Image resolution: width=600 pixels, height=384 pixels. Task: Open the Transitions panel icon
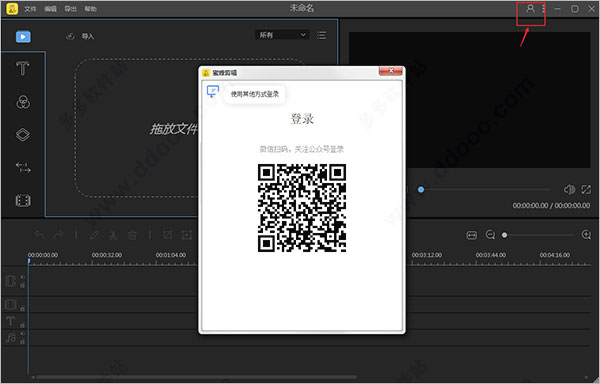(x=23, y=168)
